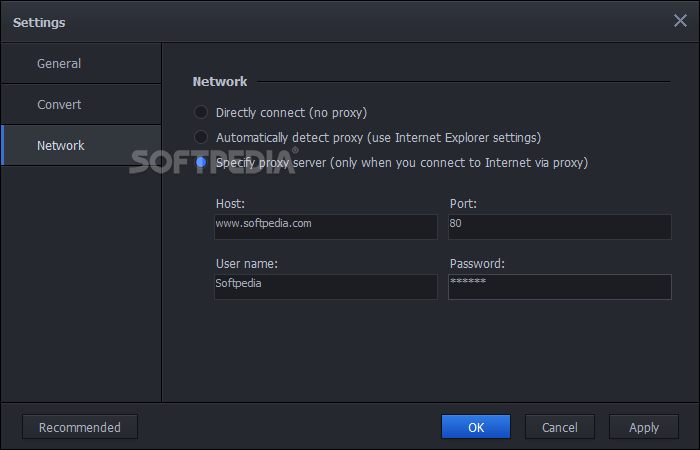Click the Port: label
Viewport: 700px width, 450px height.
click(463, 204)
